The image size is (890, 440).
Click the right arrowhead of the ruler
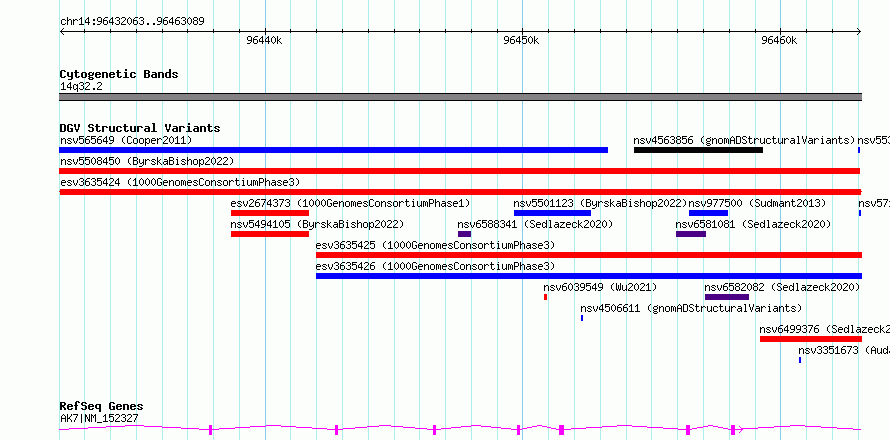click(859, 32)
